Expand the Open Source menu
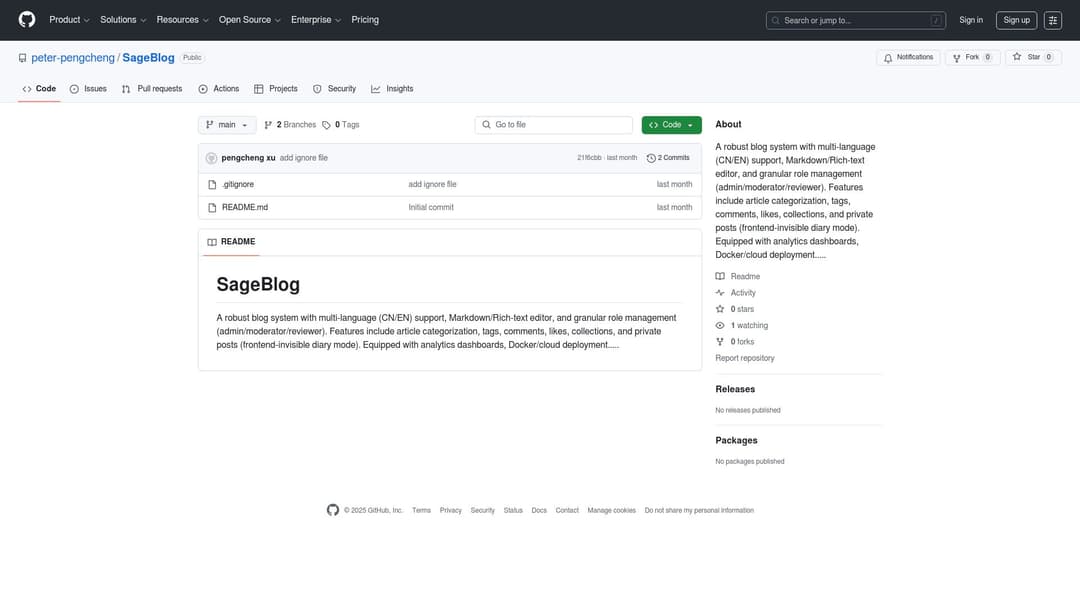The height and width of the screenshot is (608, 1080). (249, 20)
